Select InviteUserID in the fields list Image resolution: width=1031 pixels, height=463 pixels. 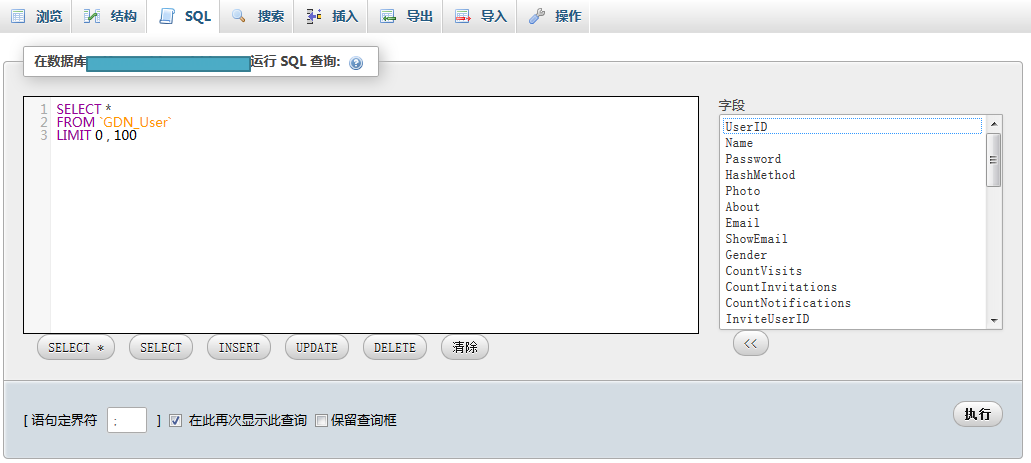(853, 319)
